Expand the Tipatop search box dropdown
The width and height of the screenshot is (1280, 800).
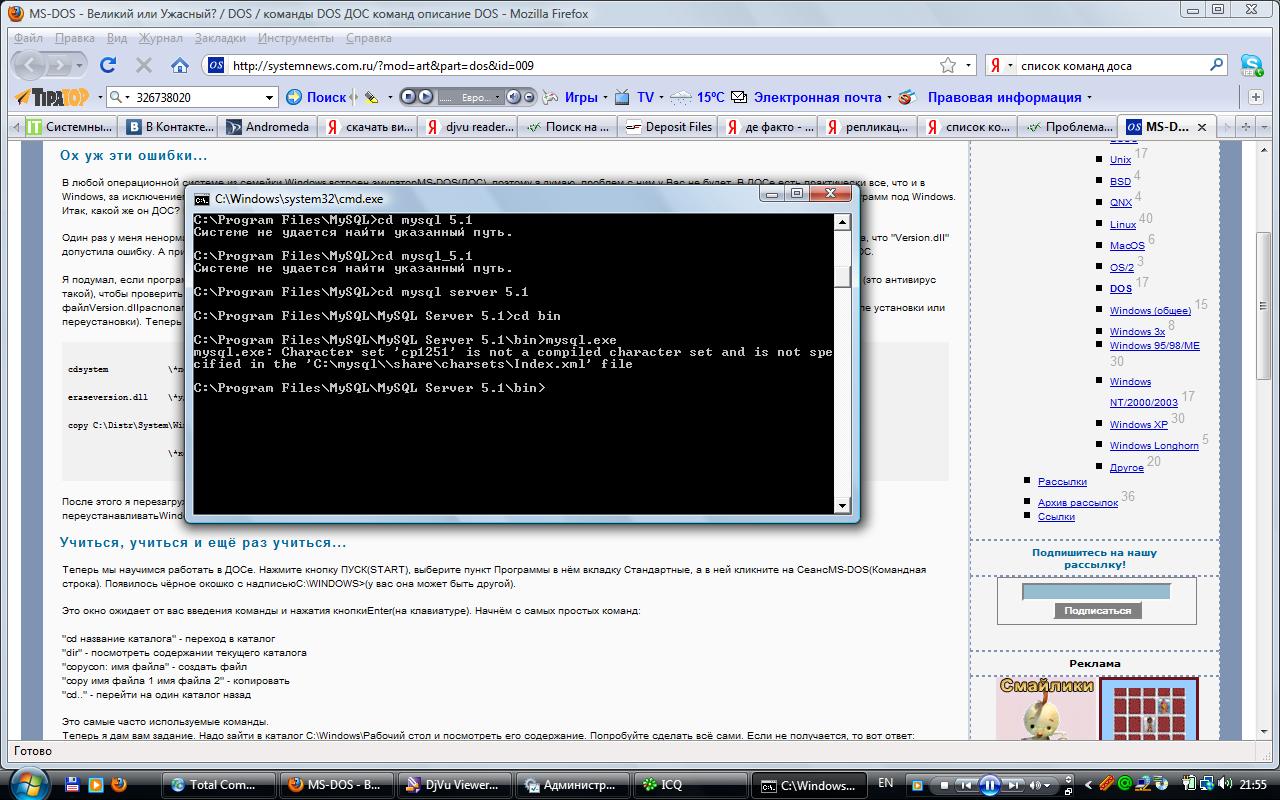coord(269,97)
